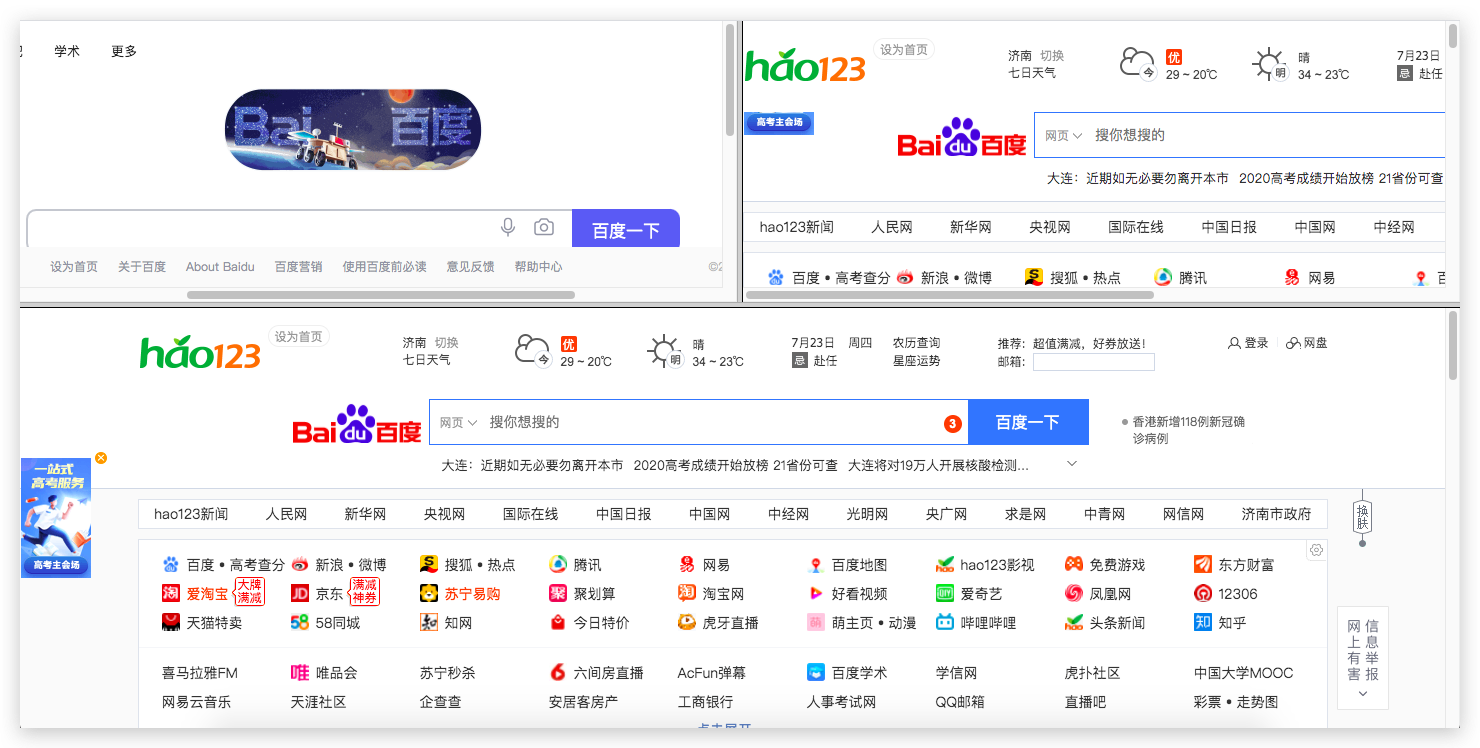Click the 京东 JD icon link
Image resolution: width=1480 pixels, height=748 pixels.
[x=300, y=594]
